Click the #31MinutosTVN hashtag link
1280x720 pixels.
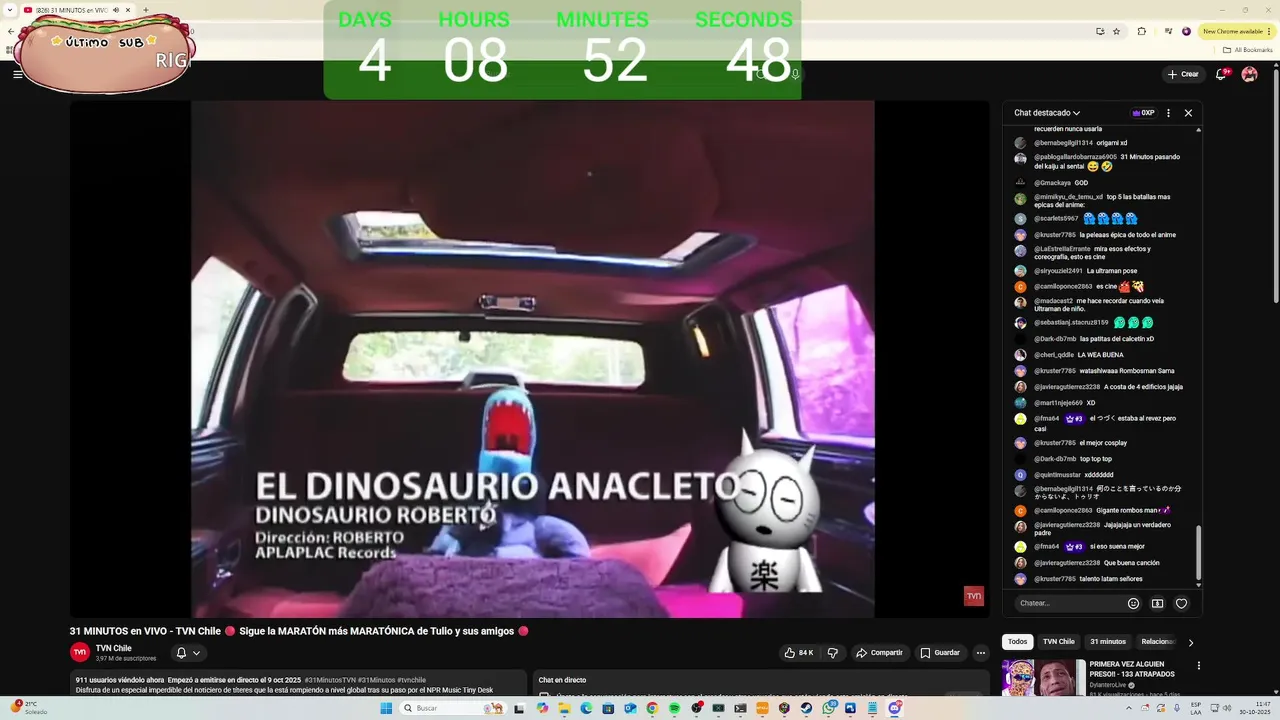[x=330, y=680]
